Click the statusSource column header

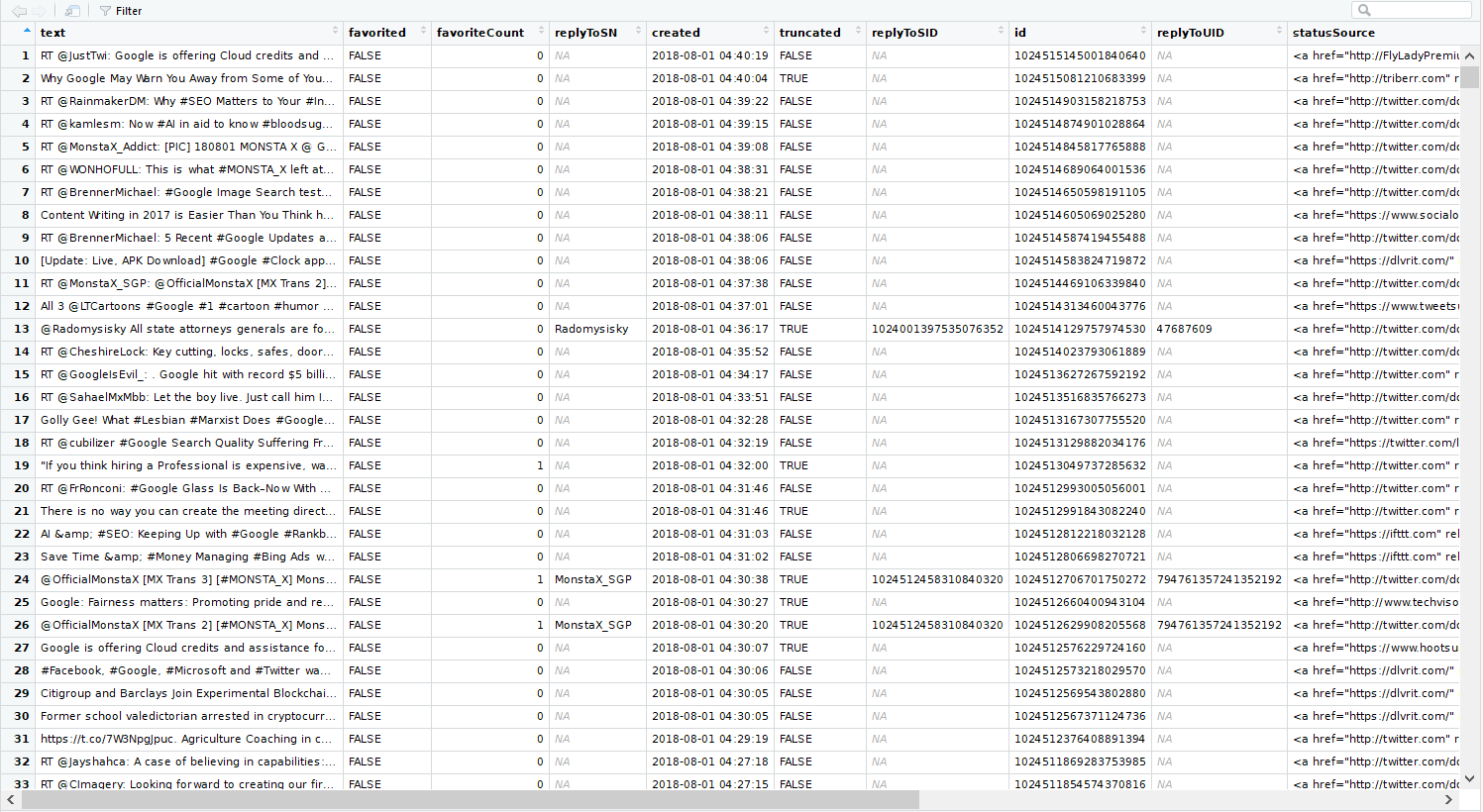[1333, 33]
